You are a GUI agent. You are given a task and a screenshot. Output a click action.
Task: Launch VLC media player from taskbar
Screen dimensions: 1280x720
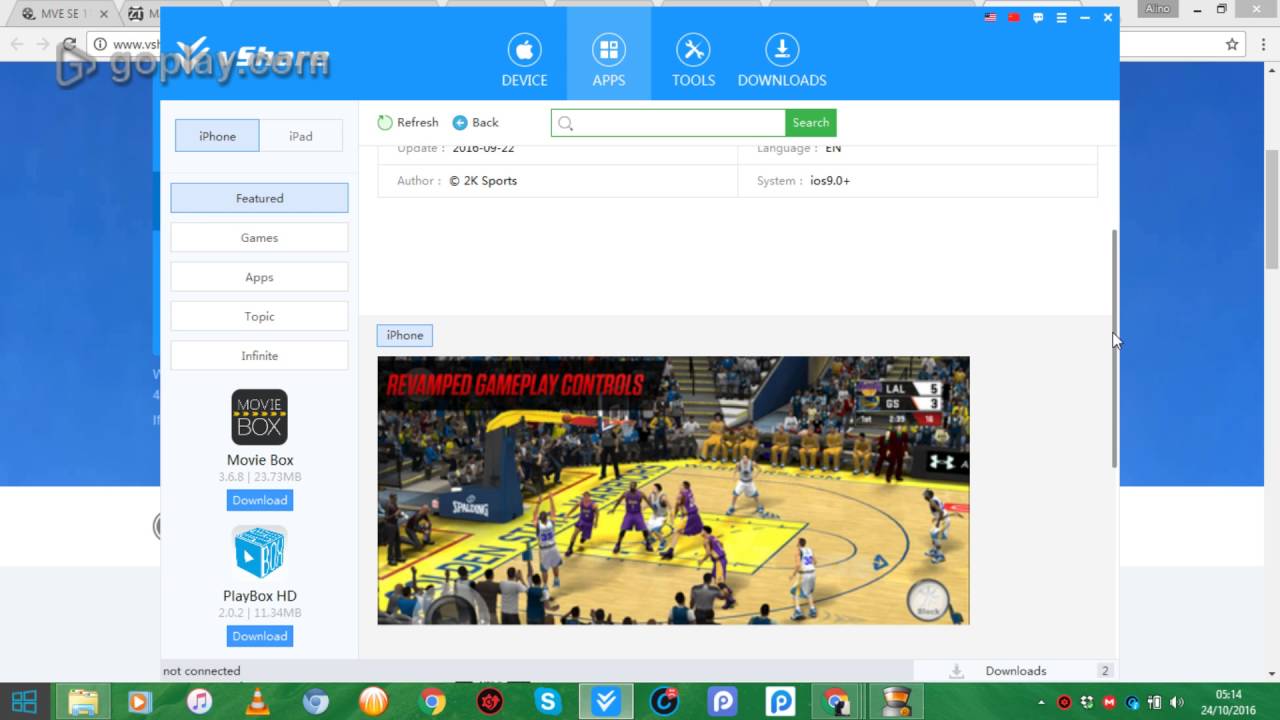257,702
